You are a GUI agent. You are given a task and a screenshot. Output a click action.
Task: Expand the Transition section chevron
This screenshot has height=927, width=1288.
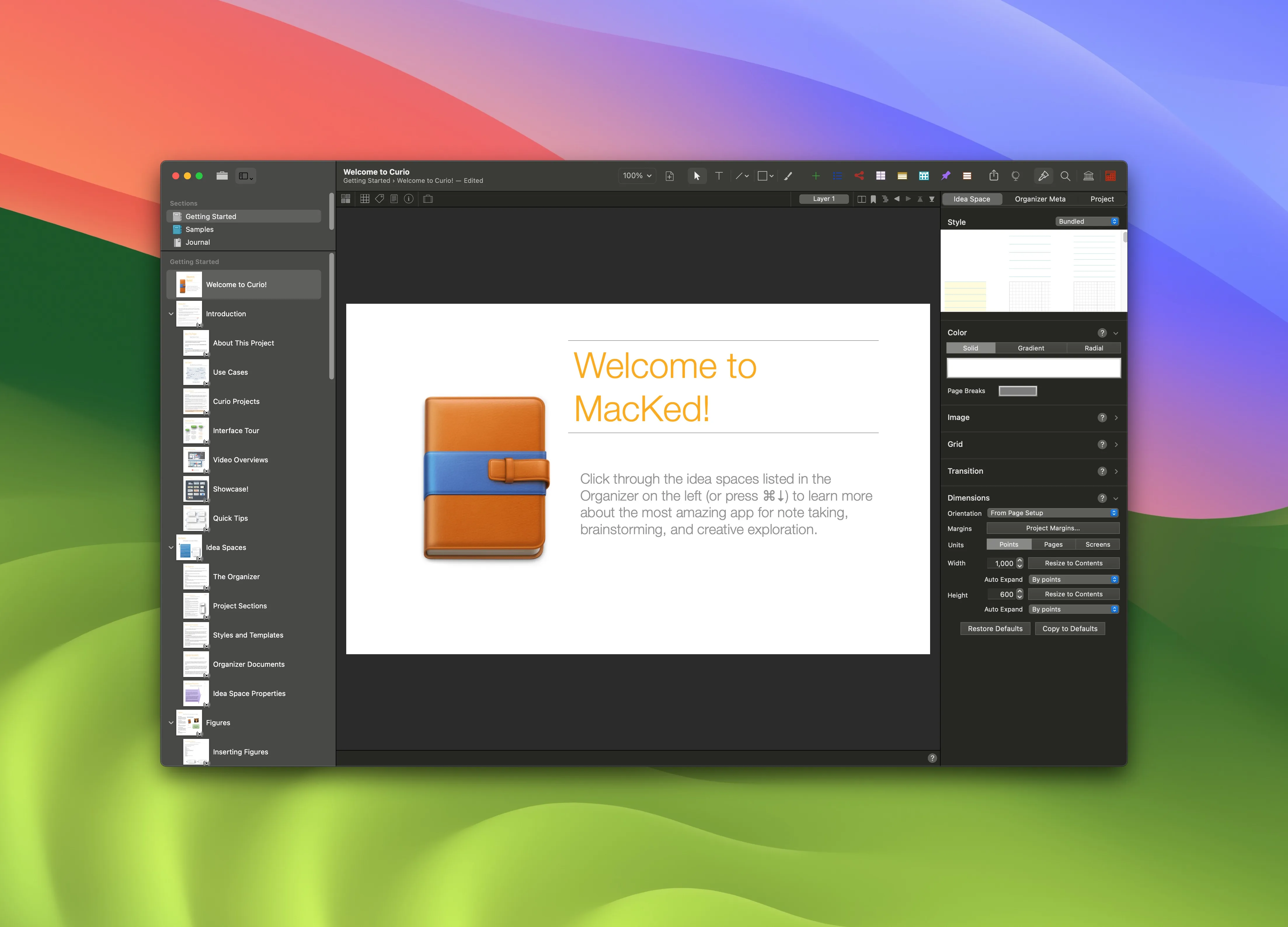pyautogui.click(x=1116, y=471)
